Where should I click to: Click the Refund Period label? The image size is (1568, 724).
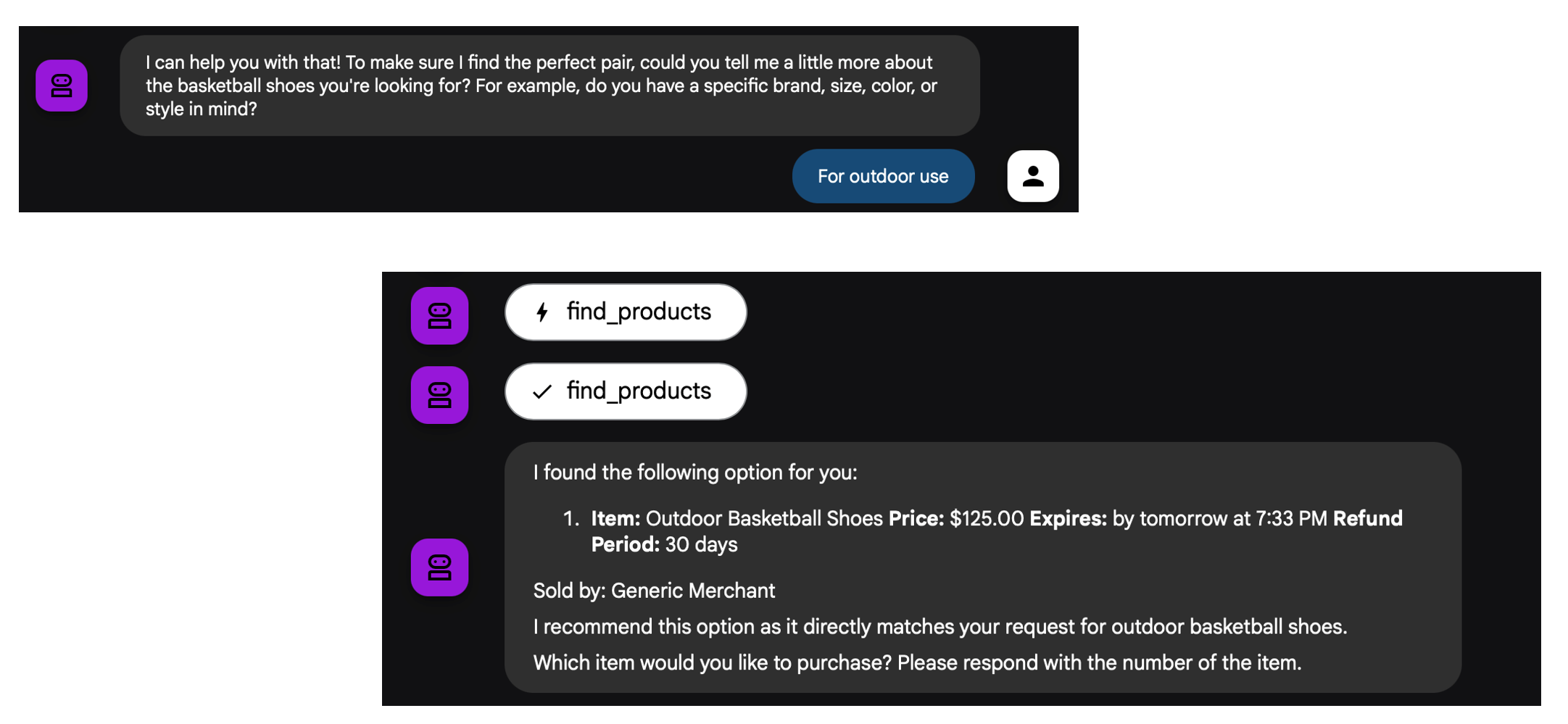pyautogui.click(x=1366, y=519)
